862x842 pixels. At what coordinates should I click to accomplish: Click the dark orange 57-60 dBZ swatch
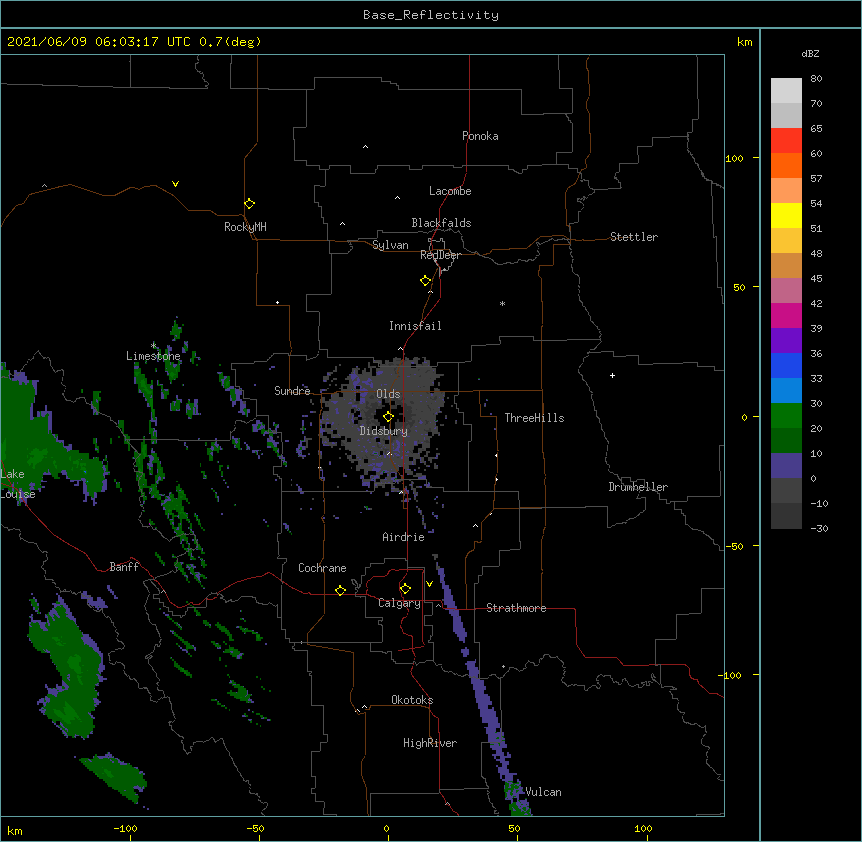[786, 165]
